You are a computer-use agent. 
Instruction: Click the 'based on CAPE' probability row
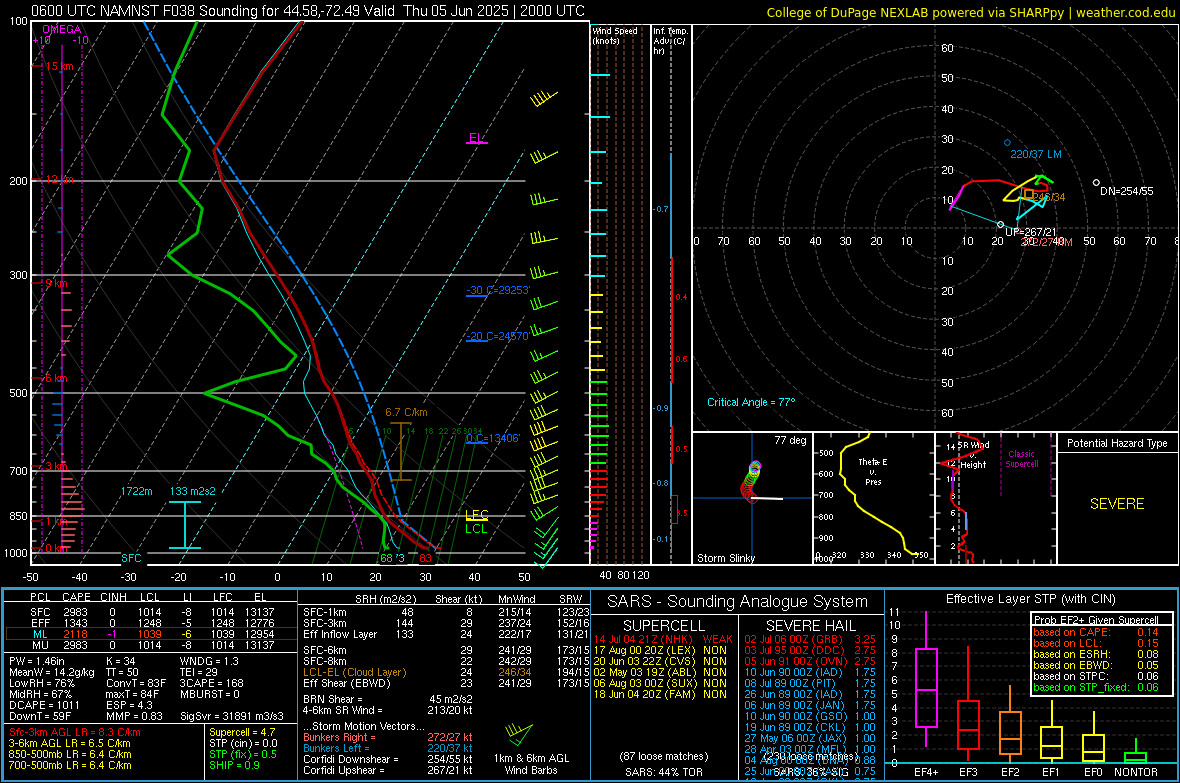[1096, 632]
